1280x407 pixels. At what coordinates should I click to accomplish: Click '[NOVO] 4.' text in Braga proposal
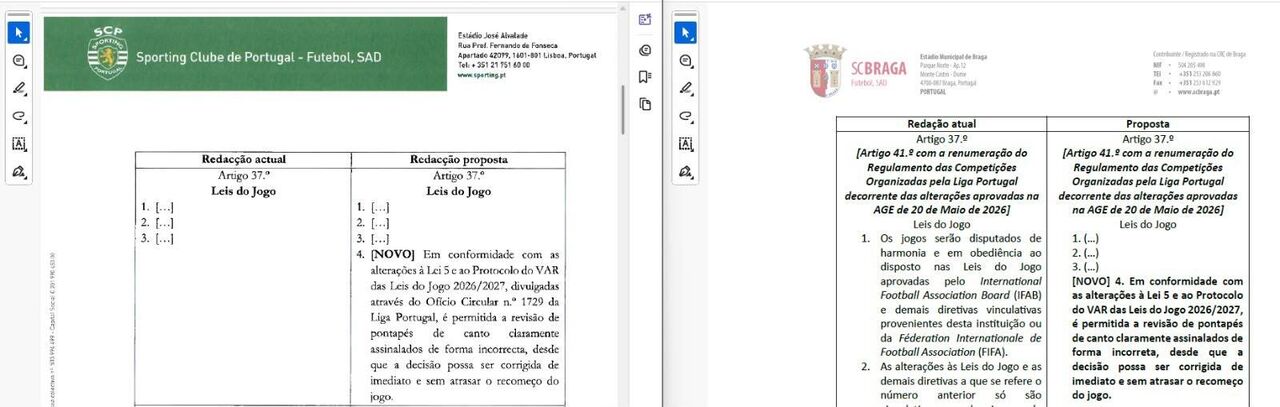pos(1098,283)
